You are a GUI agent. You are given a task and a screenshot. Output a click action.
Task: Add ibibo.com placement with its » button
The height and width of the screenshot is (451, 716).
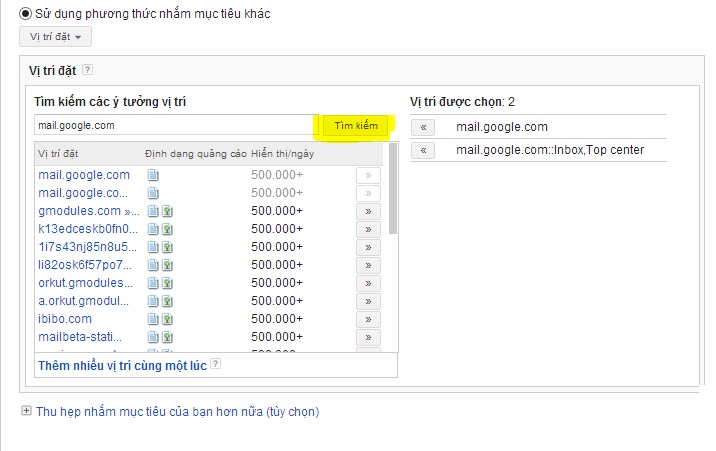click(x=368, y=320)
